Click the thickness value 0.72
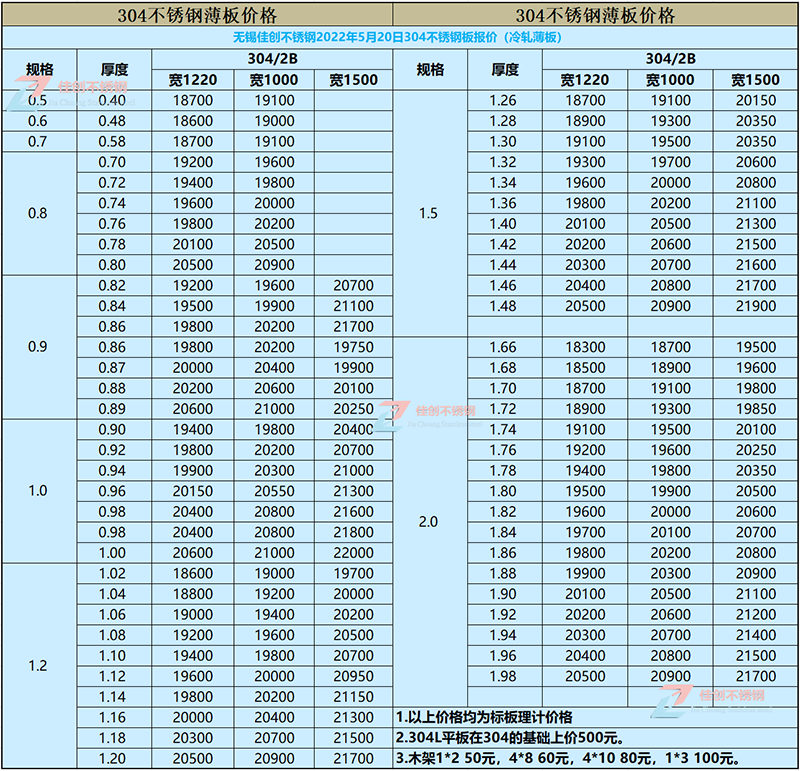 (x=112, y=183)
